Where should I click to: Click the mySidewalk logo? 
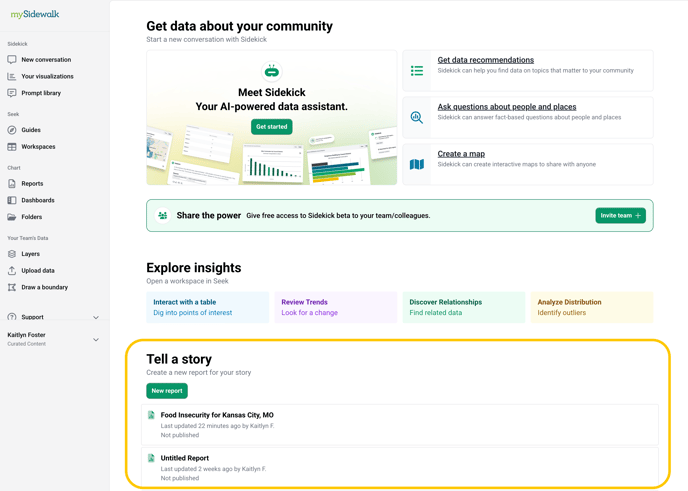[x=35, y=14]
